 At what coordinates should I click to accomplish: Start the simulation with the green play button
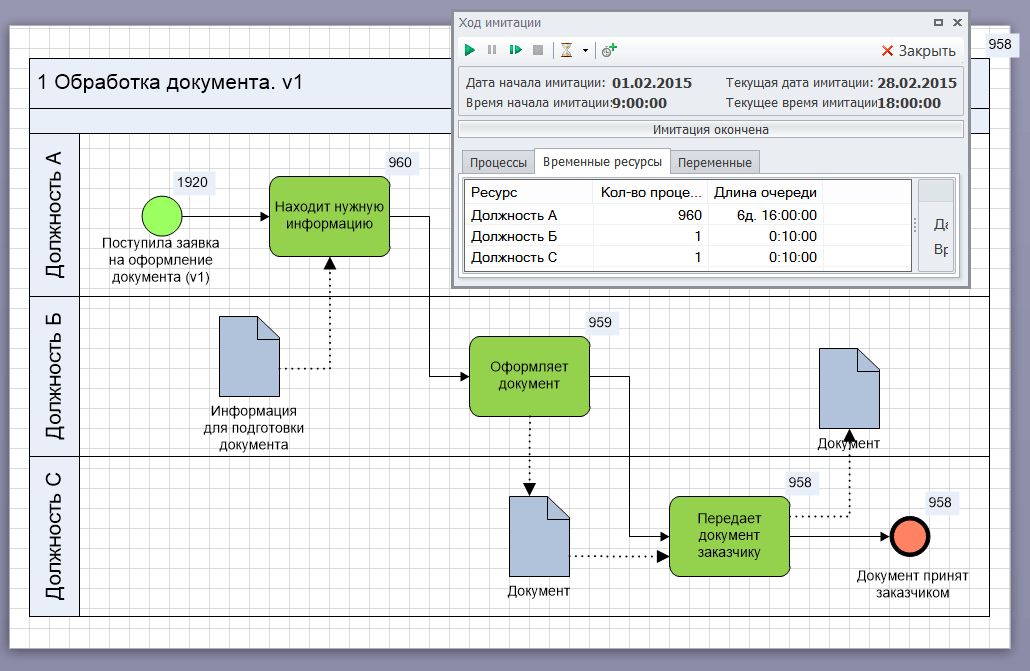(x=470, y=50)
